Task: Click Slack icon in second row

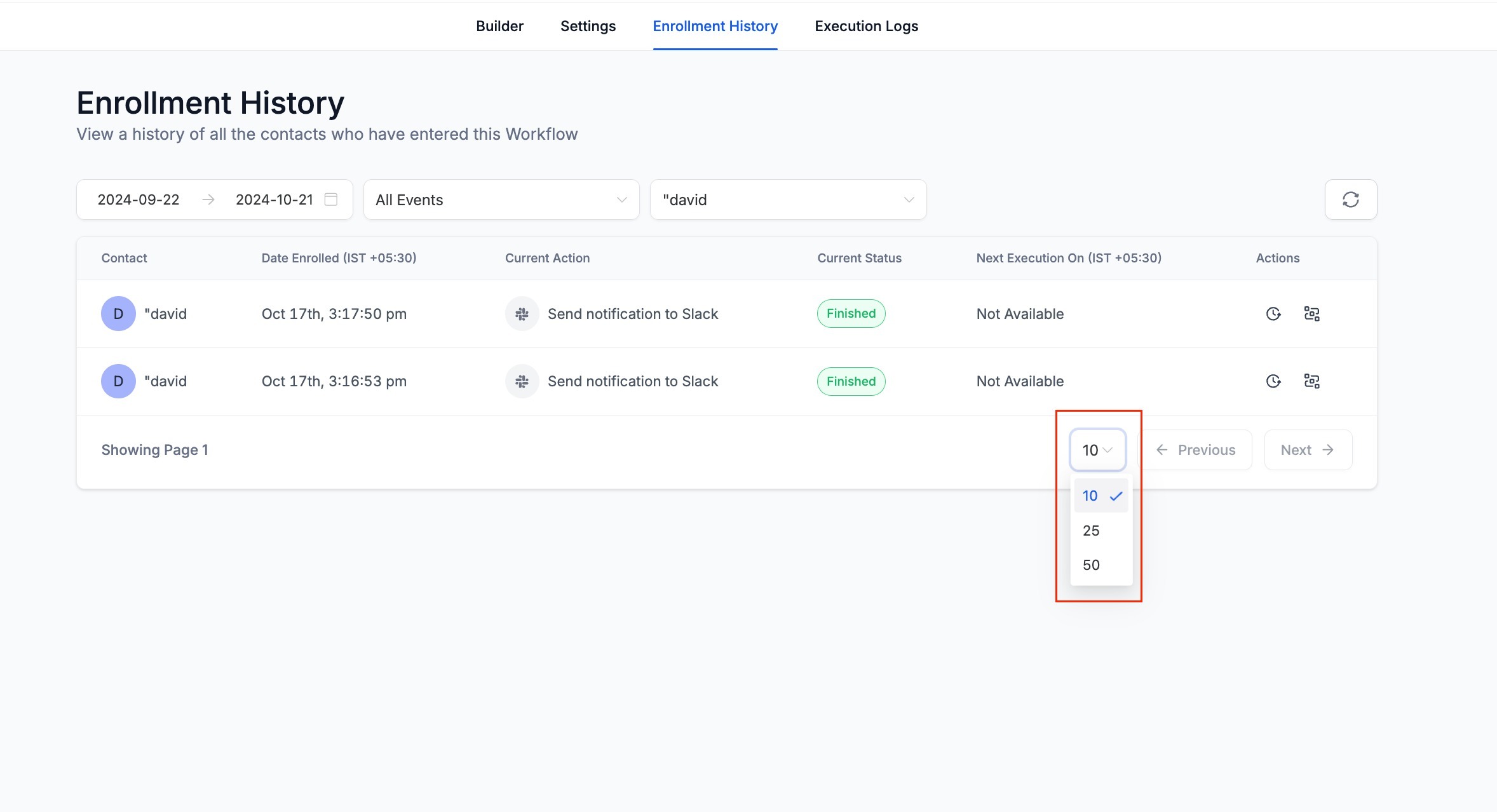Action: click(x=522, y=381)
